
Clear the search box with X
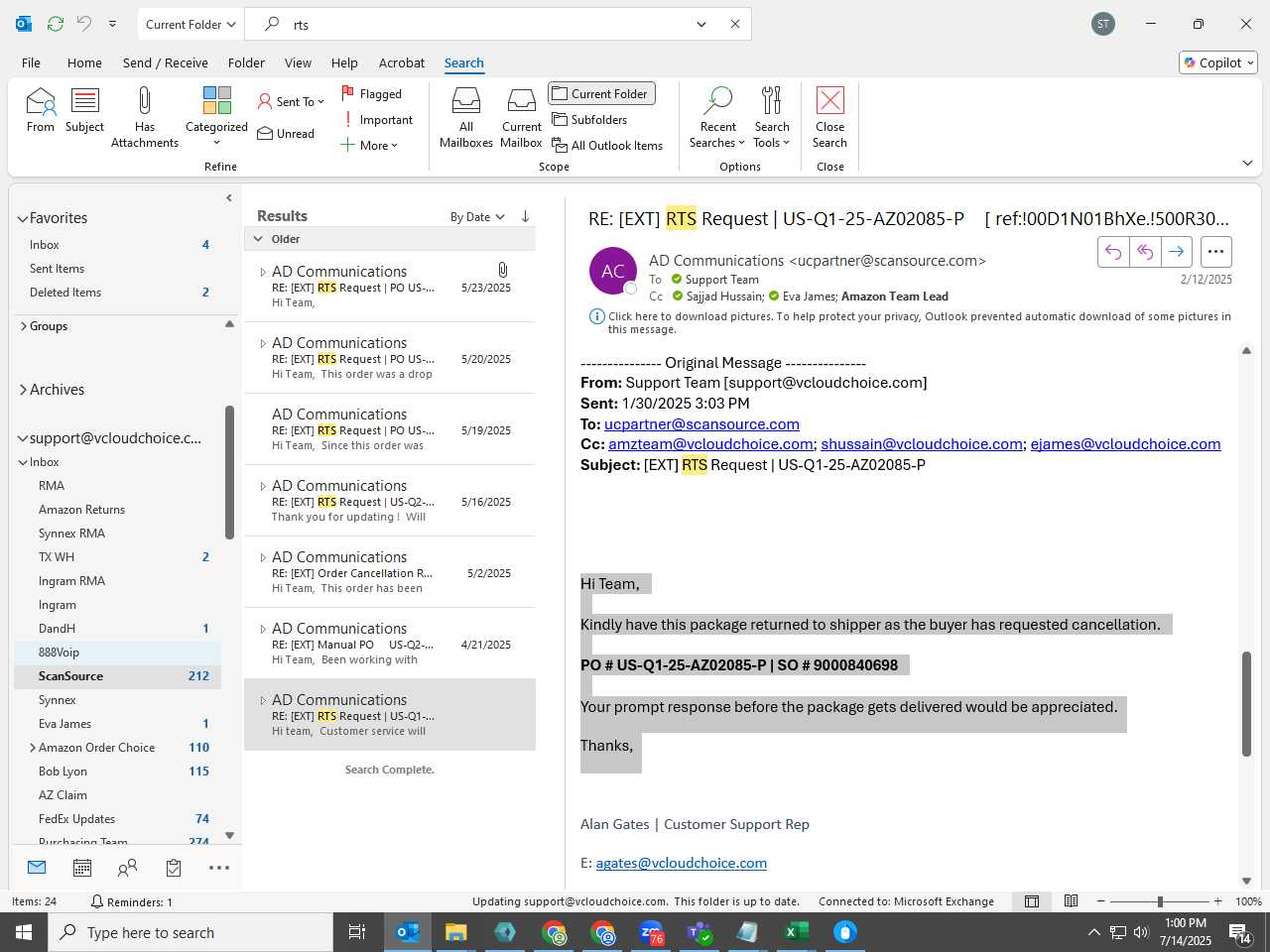(735, 24)
